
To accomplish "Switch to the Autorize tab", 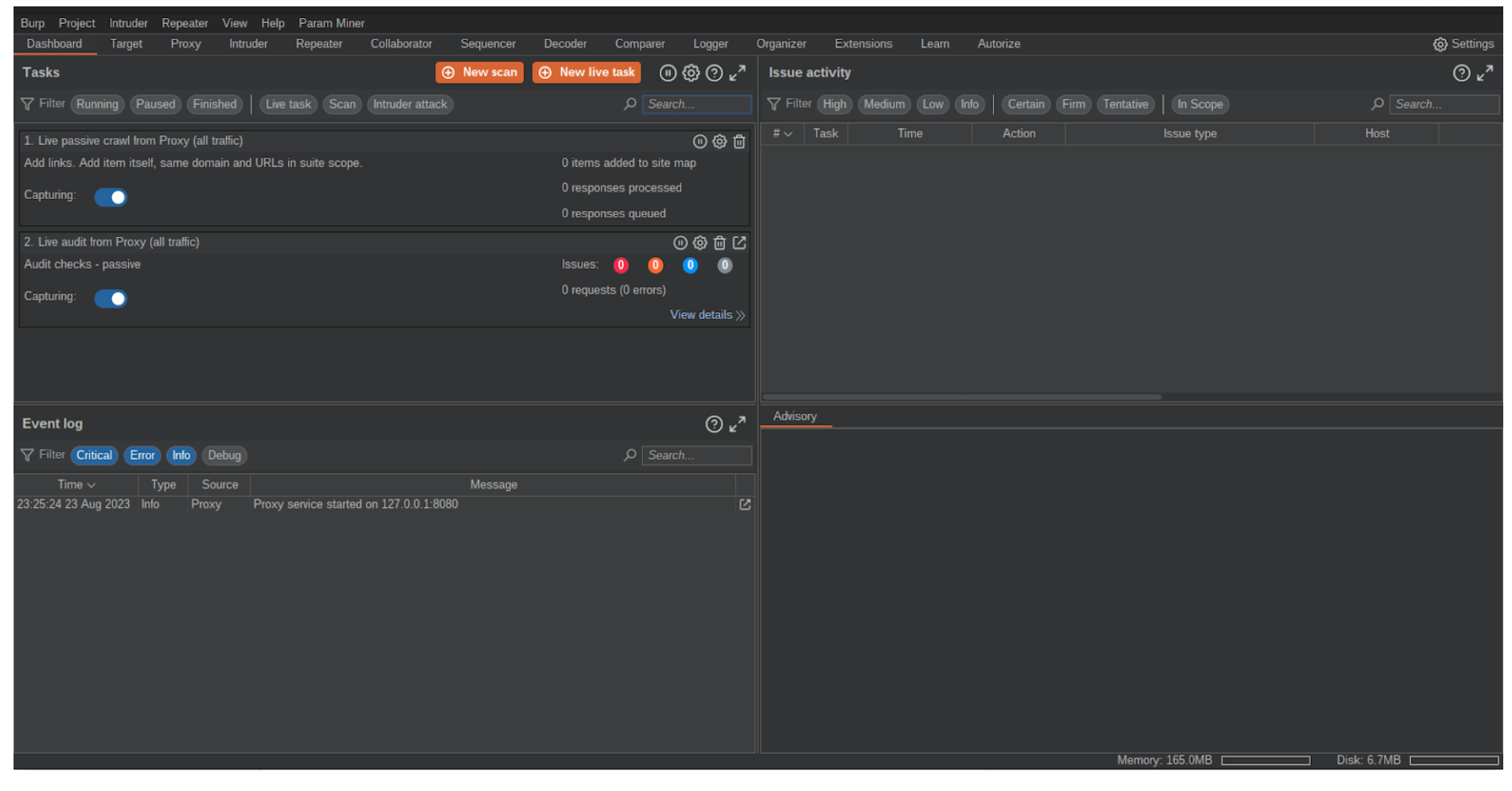I will point(999,44).
